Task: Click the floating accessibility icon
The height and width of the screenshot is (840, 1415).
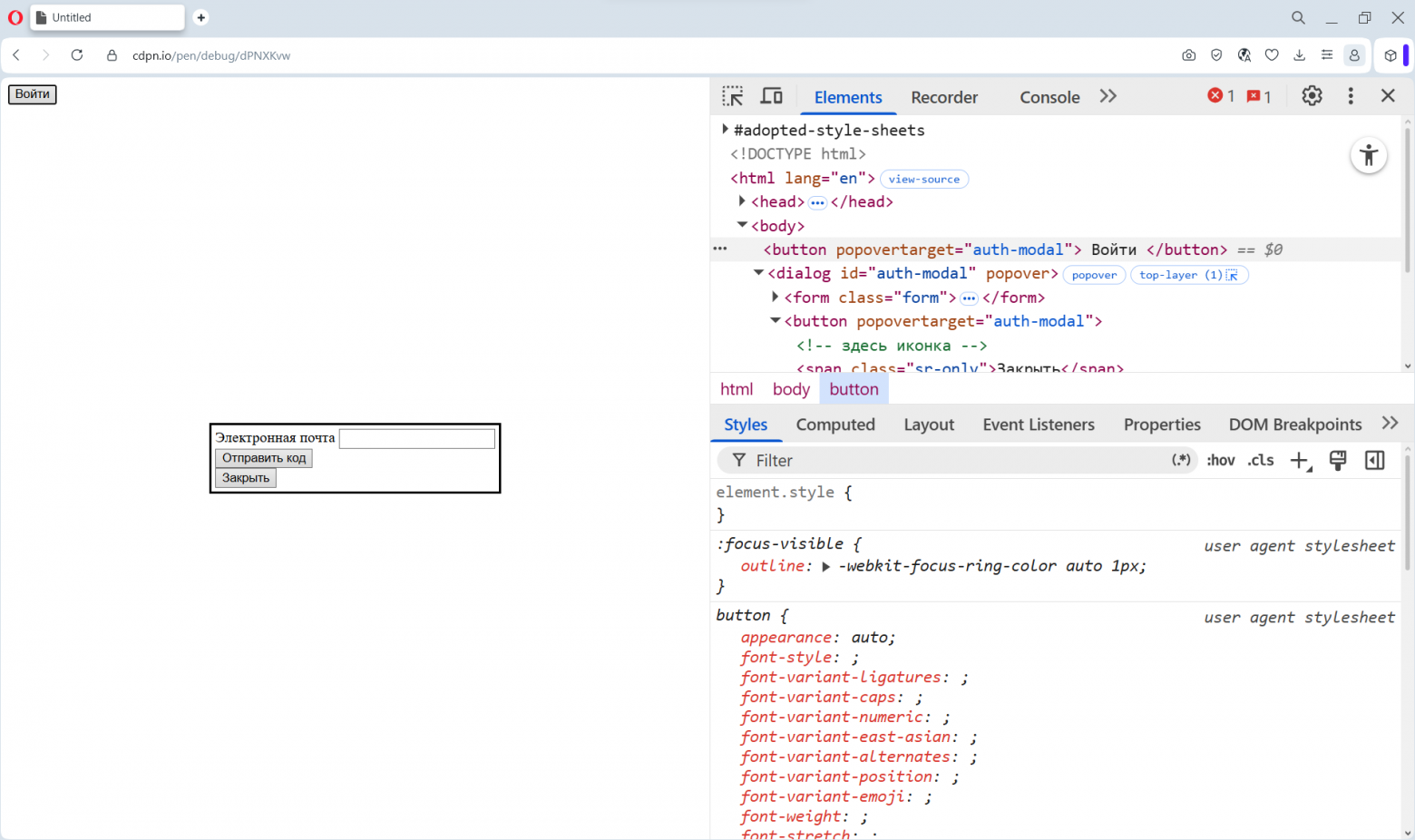Action: [1369, 155]
